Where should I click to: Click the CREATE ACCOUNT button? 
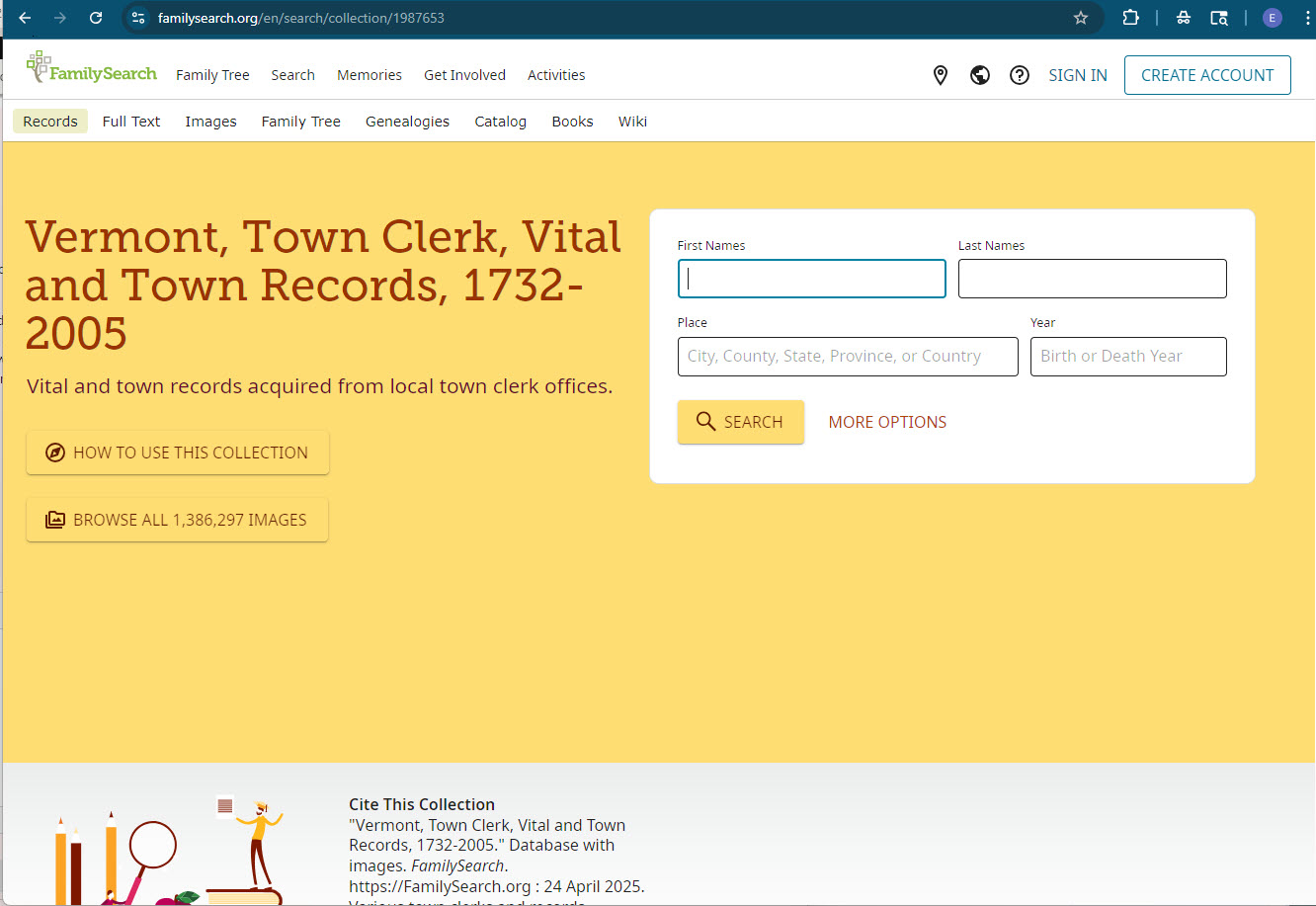tap(1207, 75)
